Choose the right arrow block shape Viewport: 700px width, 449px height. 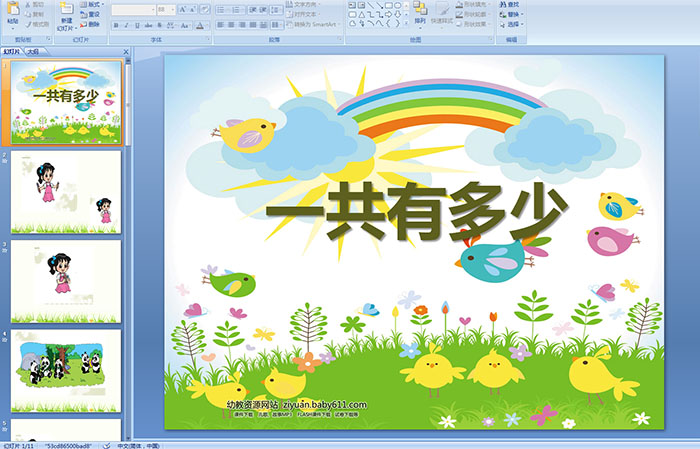pyautogui.click(x=389, y=15)
